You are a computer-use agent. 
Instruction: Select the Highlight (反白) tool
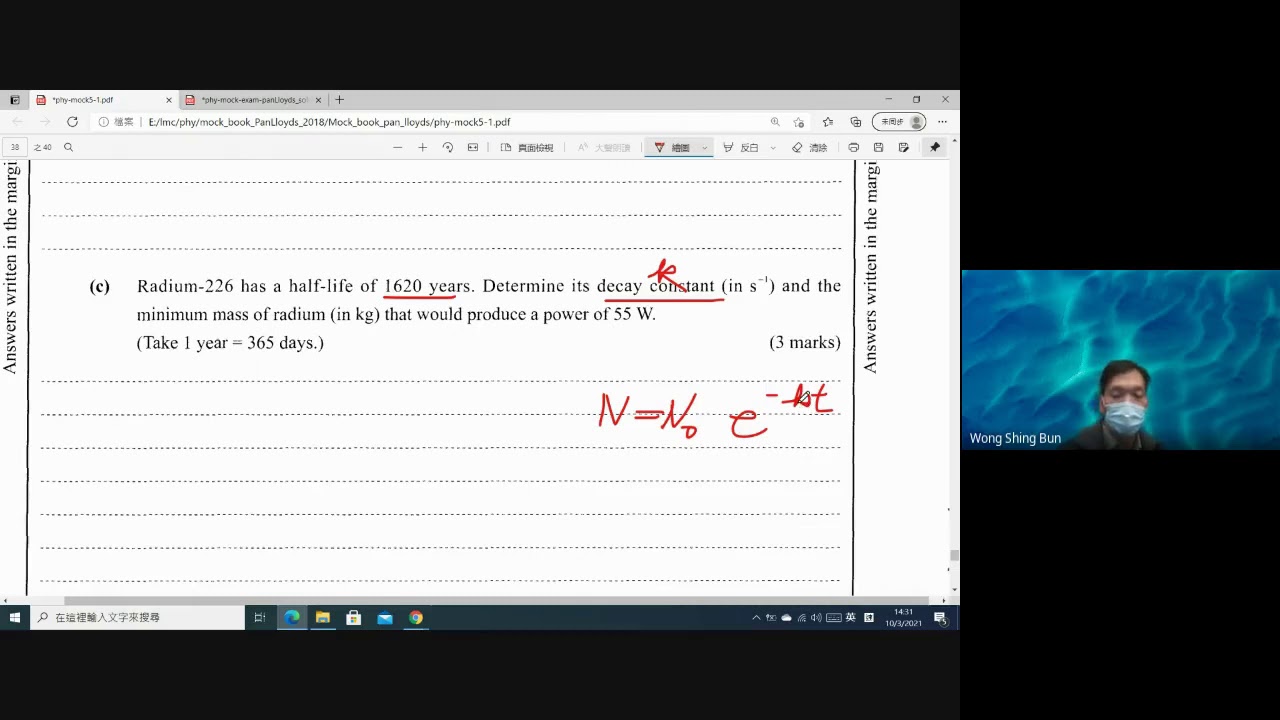tap(741, 147)
